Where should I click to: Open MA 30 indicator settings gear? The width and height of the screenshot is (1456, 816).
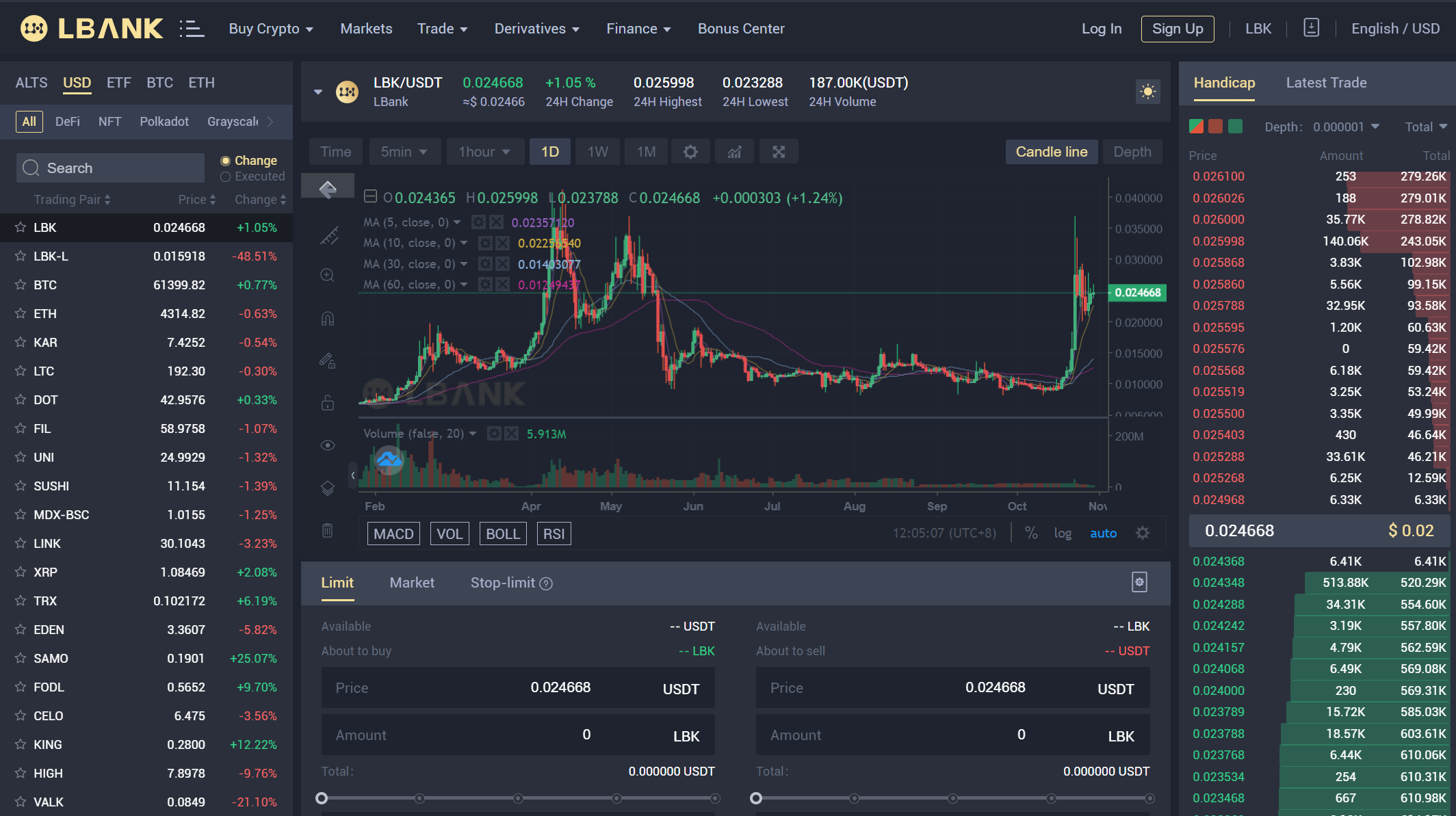pos(485,264)
